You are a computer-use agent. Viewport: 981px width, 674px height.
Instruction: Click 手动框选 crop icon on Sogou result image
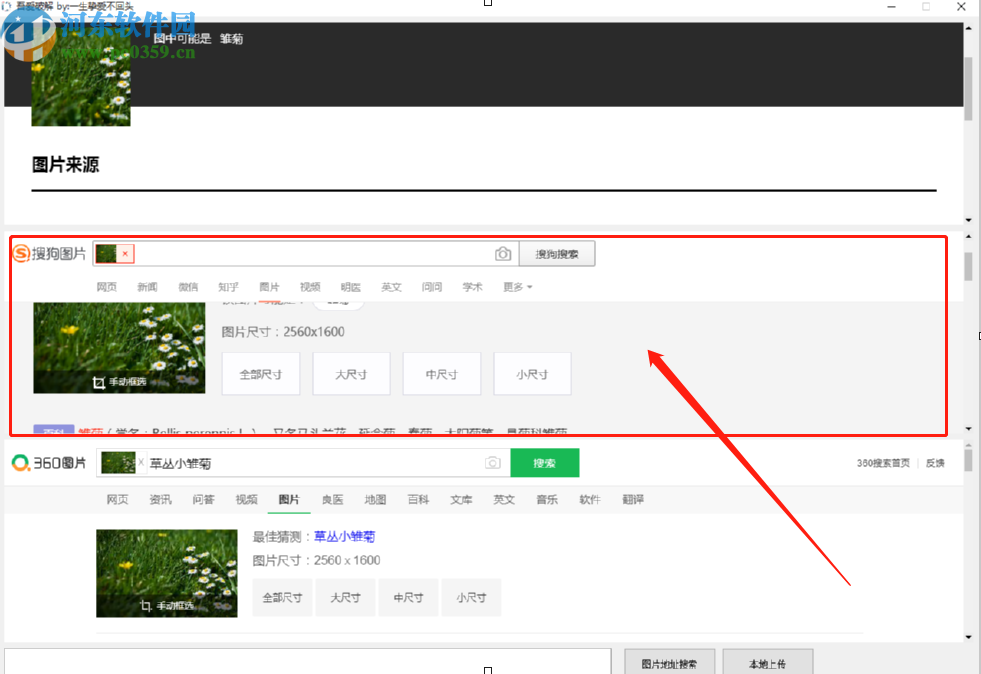[98, 382]
